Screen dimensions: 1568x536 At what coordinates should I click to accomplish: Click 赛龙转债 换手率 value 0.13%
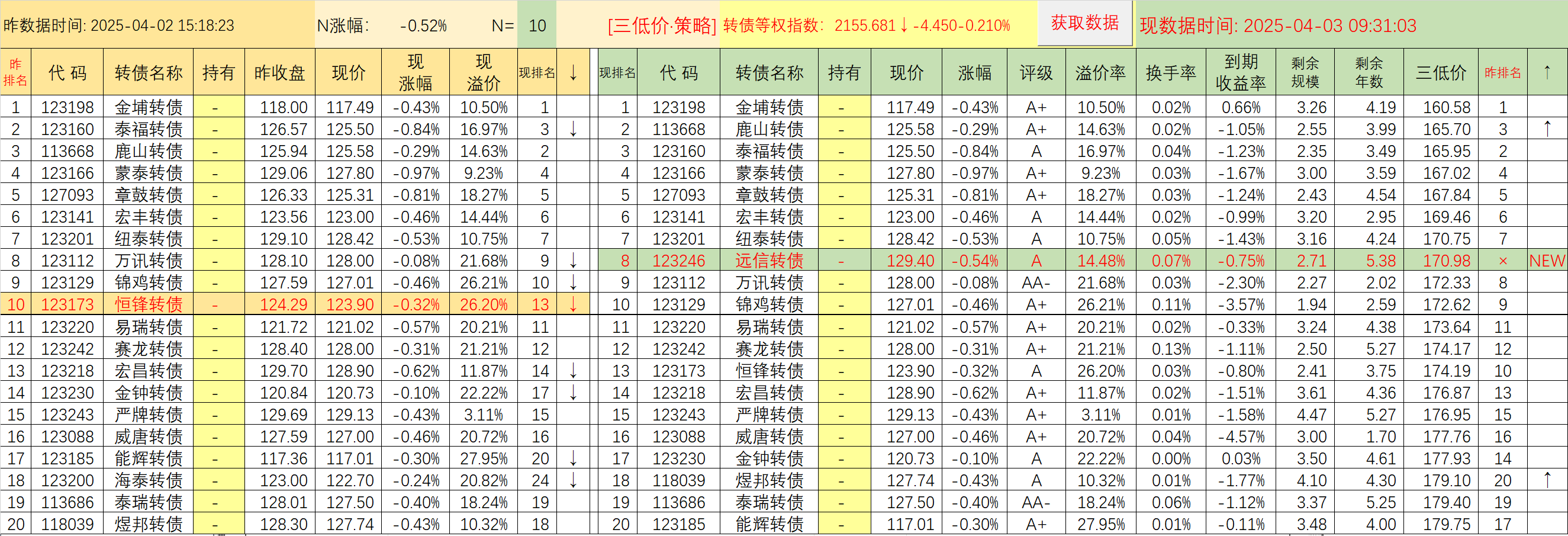[1171, 349]
